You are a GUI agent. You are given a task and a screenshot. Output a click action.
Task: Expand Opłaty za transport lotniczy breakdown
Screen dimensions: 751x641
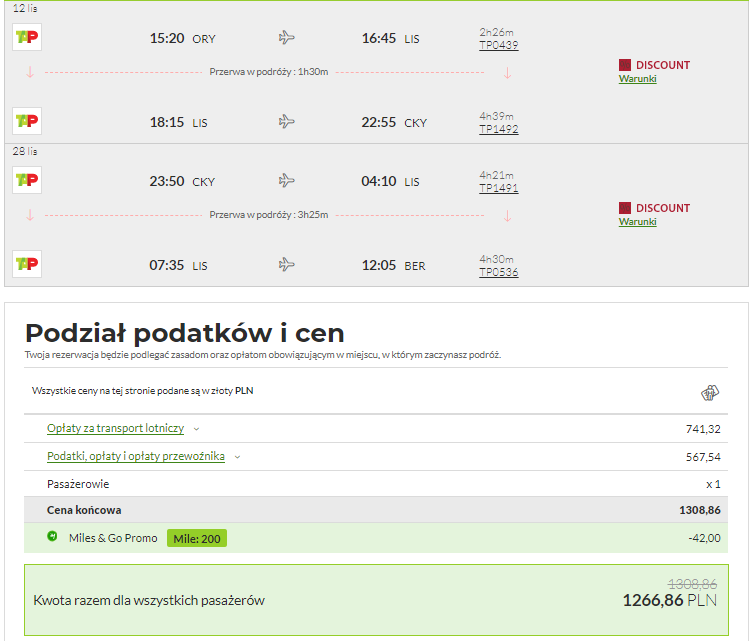point(115,428)
